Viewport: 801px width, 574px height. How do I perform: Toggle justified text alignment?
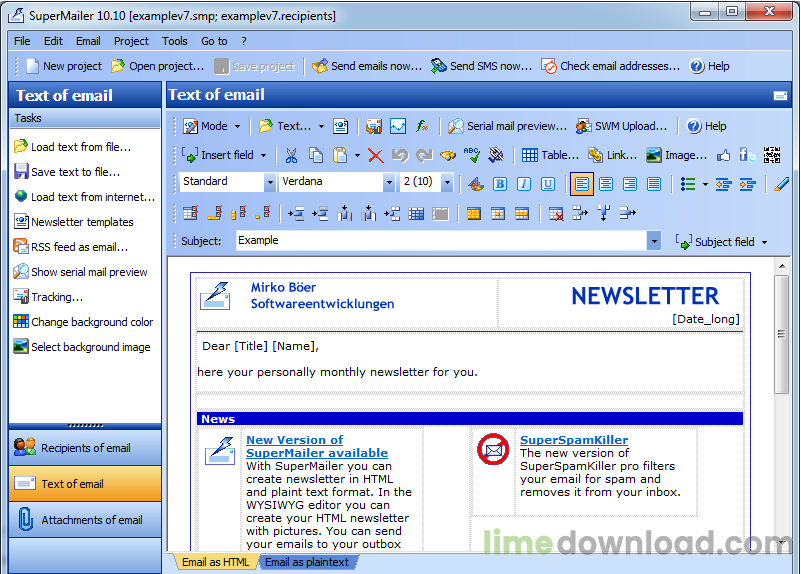654,184
